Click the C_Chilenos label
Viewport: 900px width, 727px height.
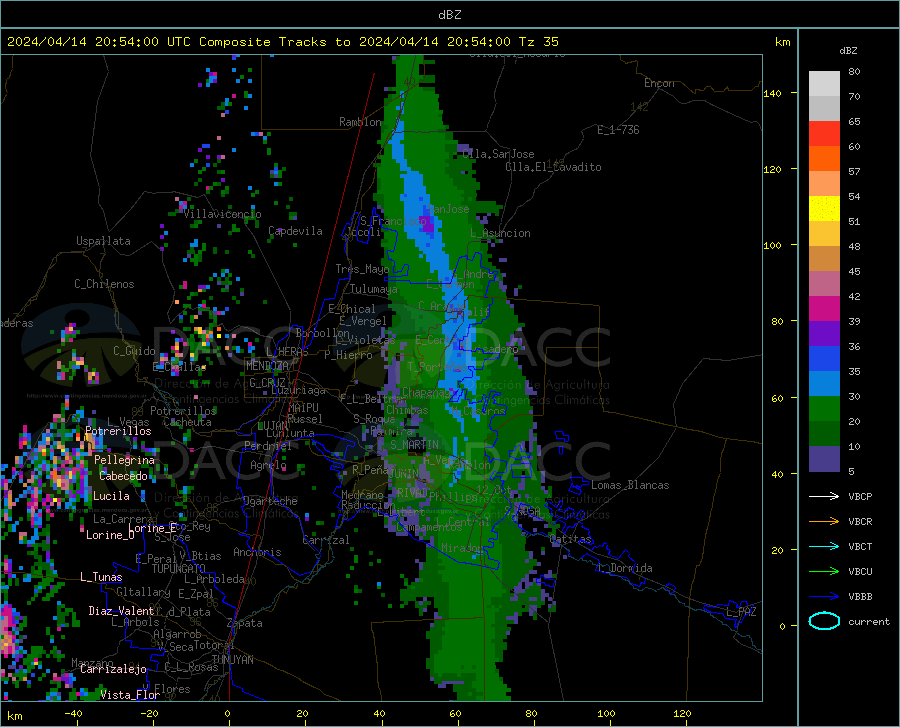(x=104, y=284)
